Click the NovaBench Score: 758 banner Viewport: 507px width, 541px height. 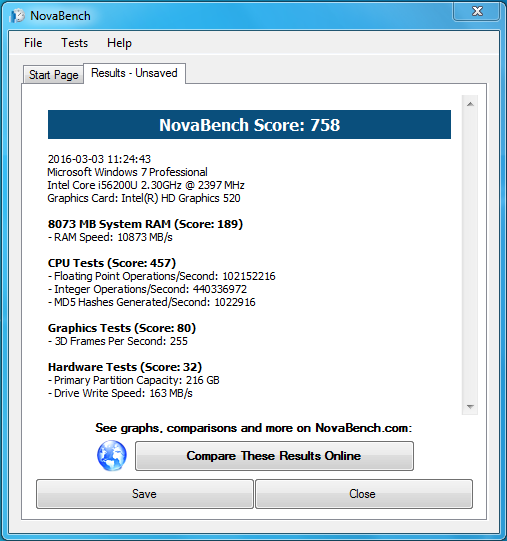tap(249, 125)
